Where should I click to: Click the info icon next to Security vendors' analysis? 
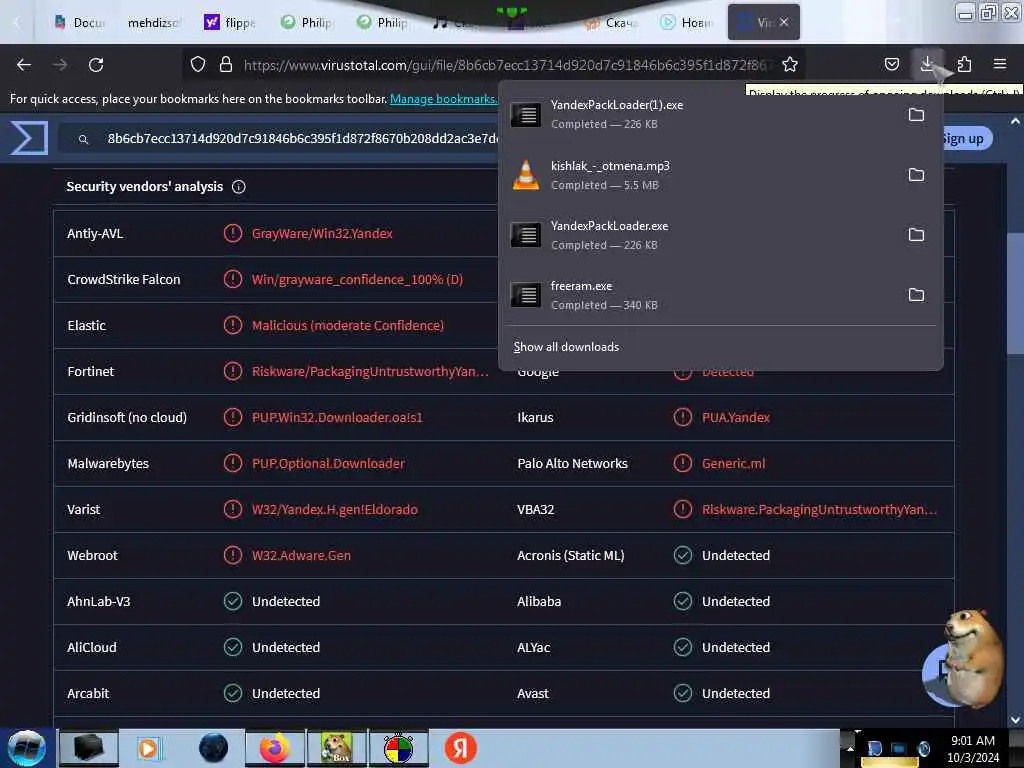(x=239, y=187)
